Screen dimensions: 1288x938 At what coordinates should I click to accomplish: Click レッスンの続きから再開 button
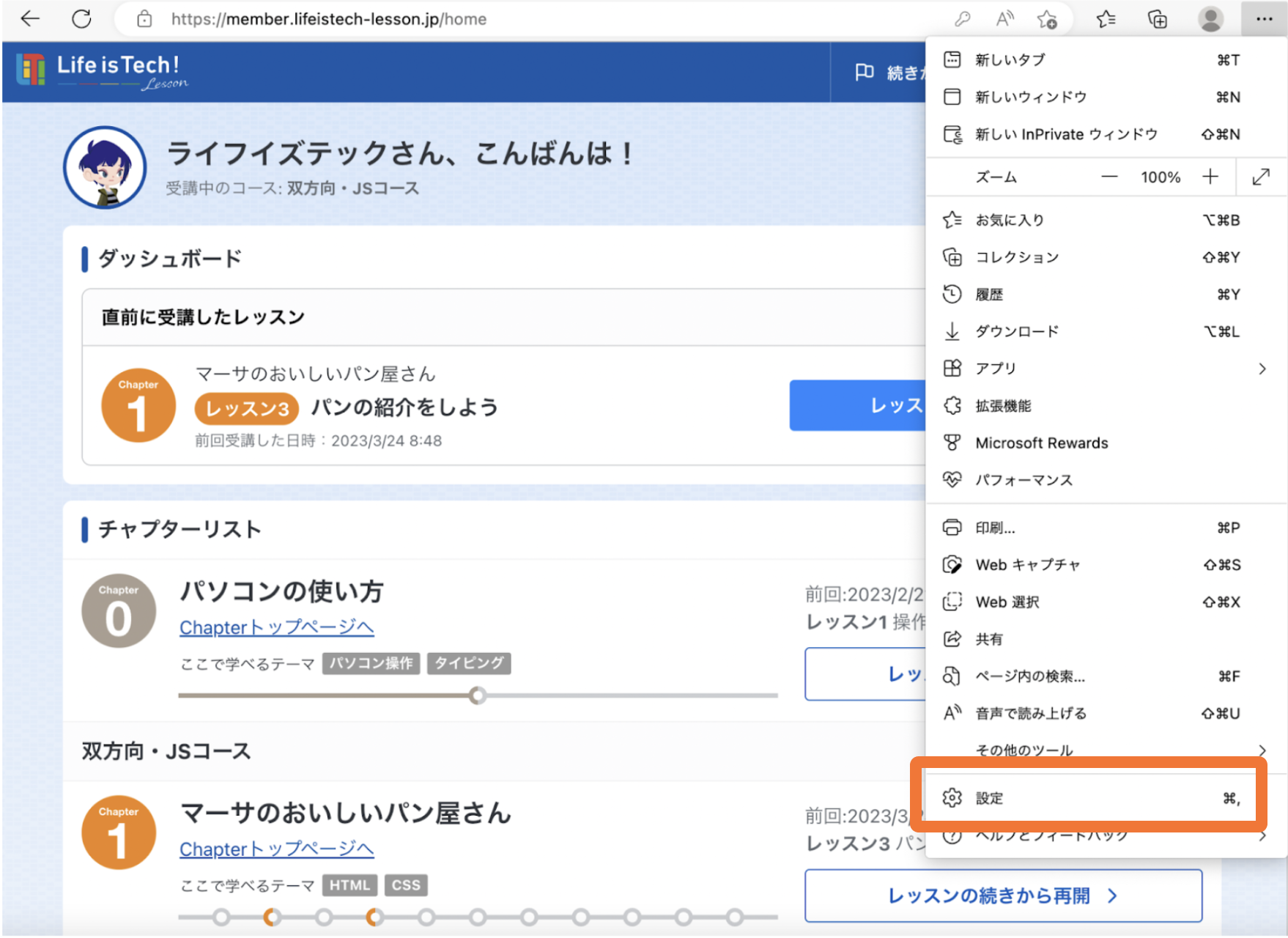(1003, 895)
